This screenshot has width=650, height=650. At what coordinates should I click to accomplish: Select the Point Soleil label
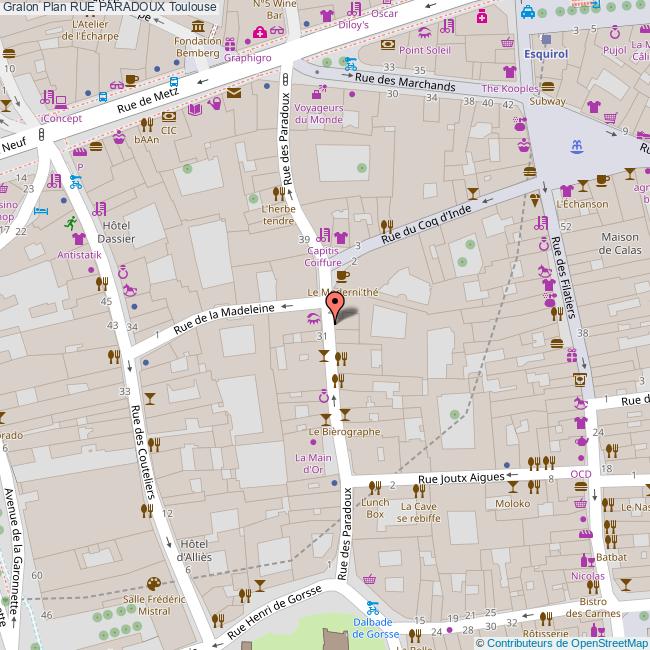[424, 49]
